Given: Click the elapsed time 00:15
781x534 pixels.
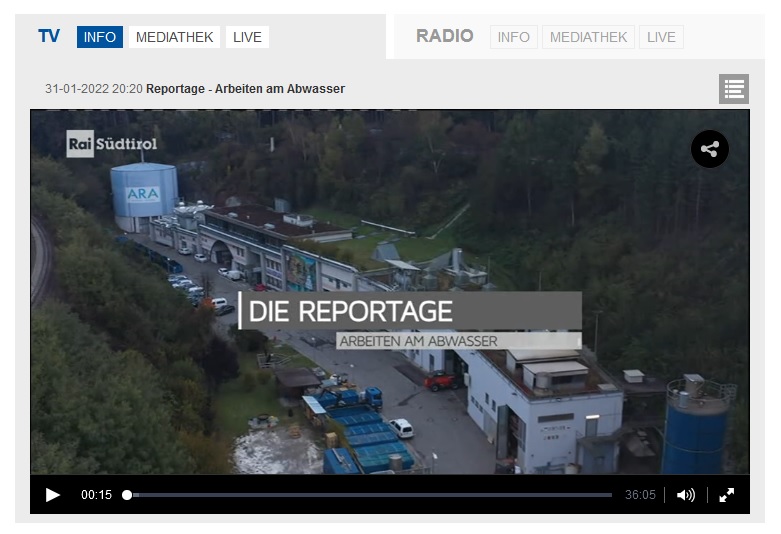Looking at the screenshot, I should (97, 495).
